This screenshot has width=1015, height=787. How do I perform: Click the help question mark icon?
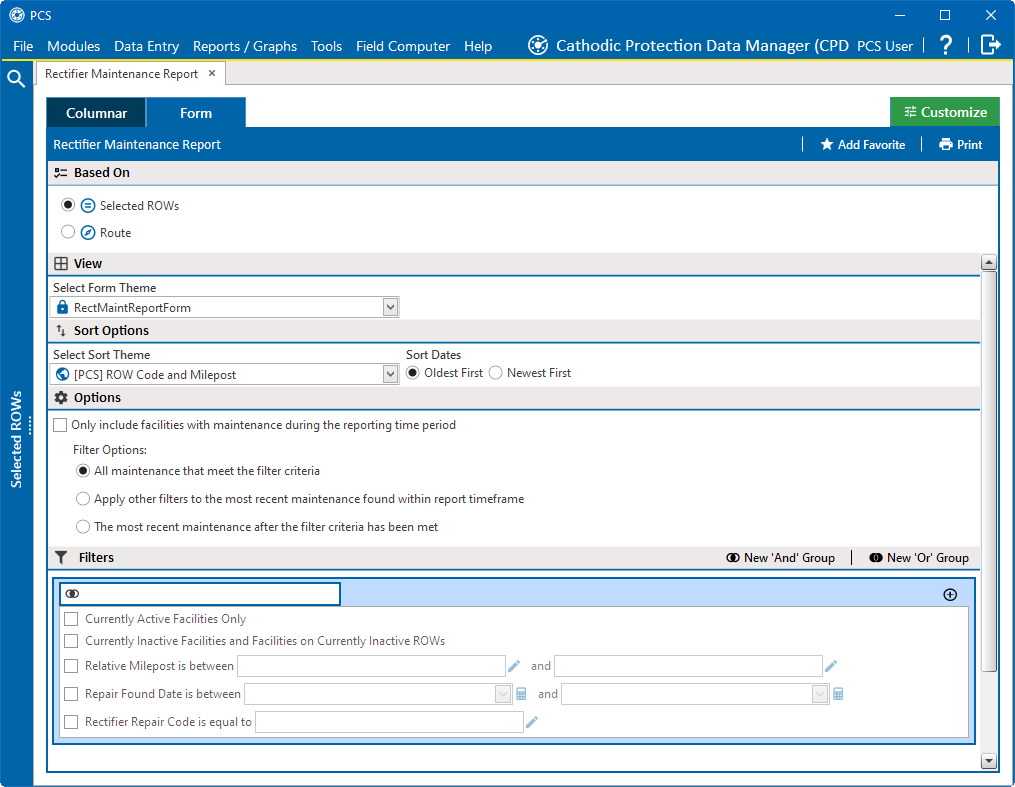946,45
